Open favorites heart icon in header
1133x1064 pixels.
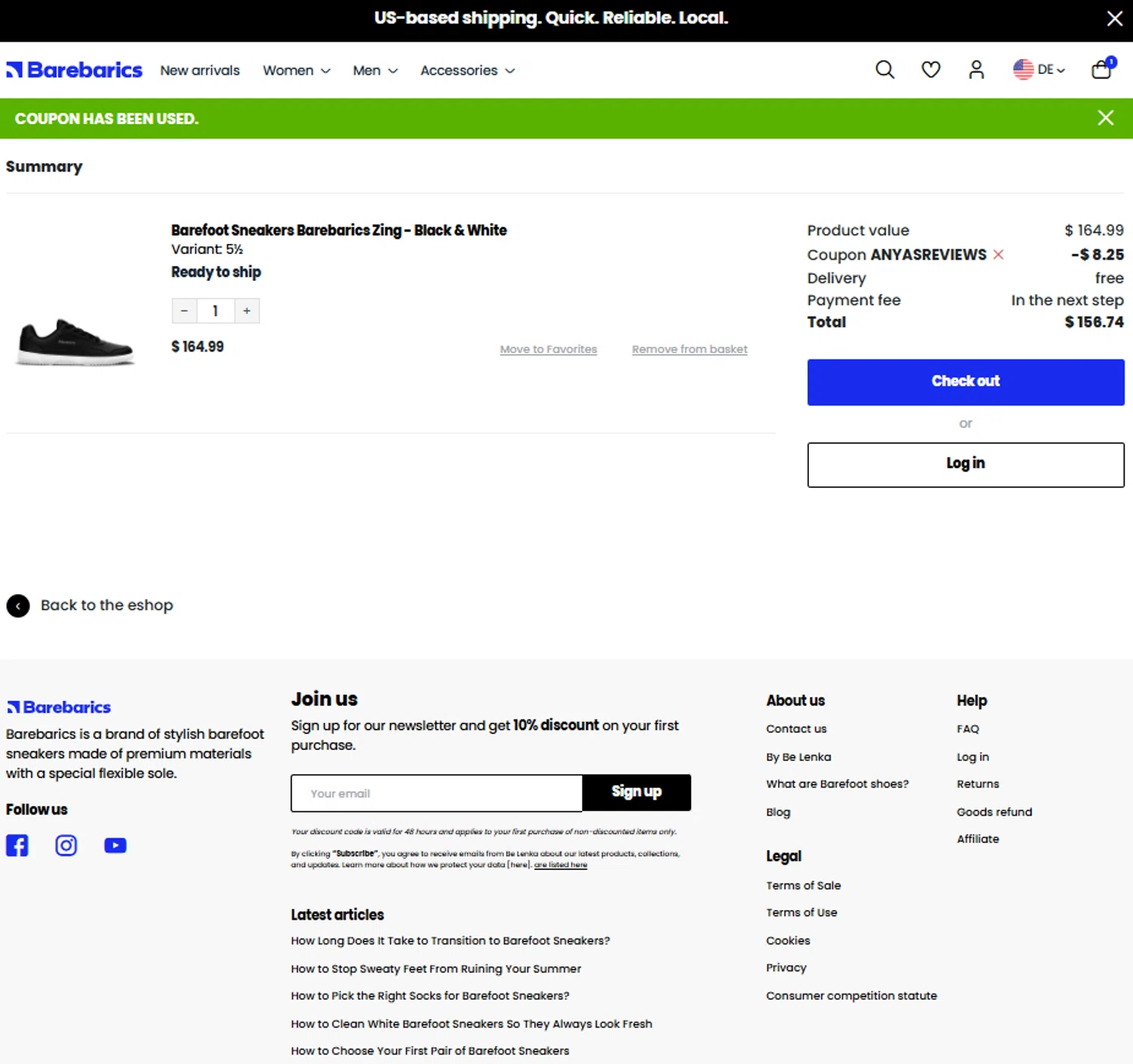click(931, 70)
